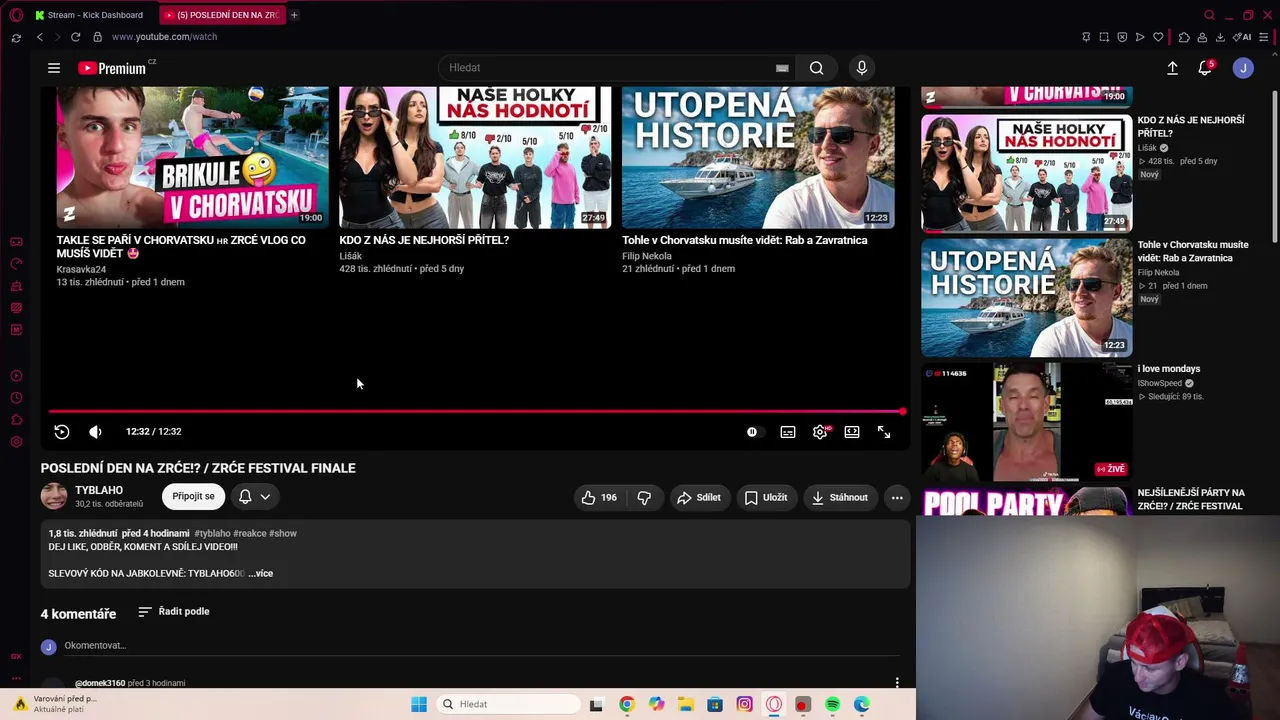Mute the video player volume

95,432
